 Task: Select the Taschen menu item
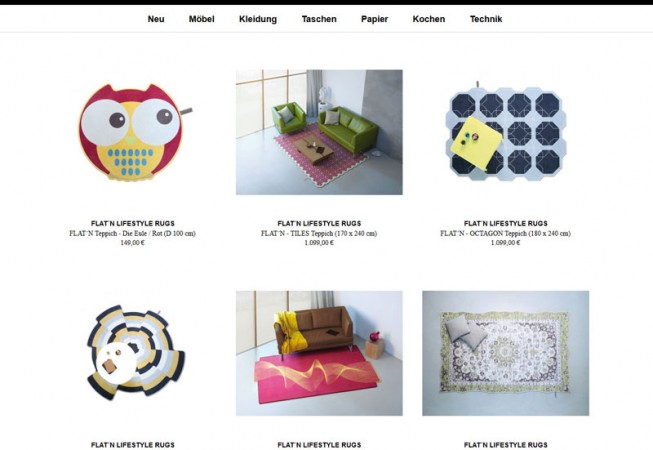point(319,19)
